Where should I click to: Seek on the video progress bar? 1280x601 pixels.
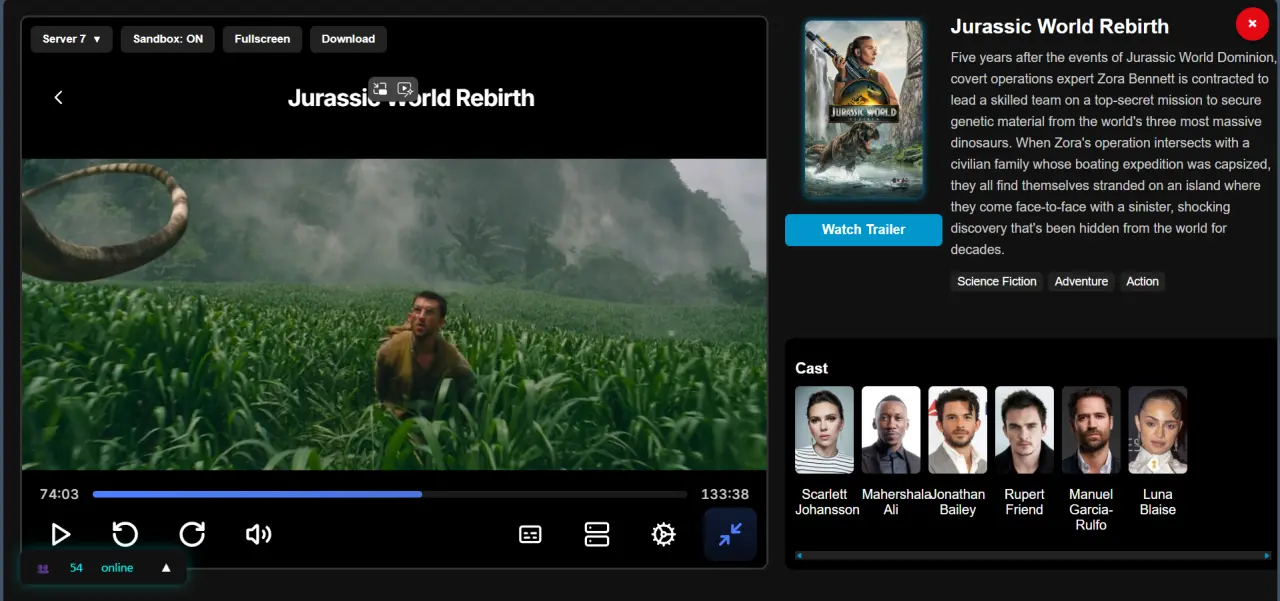click(390, 494)
